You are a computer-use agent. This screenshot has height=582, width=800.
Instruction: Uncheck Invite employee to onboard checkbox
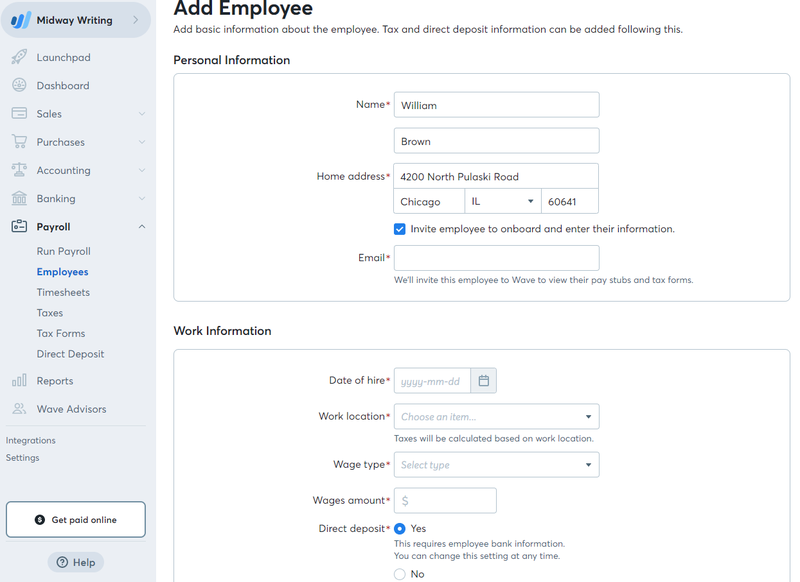(x=399, y=229)
